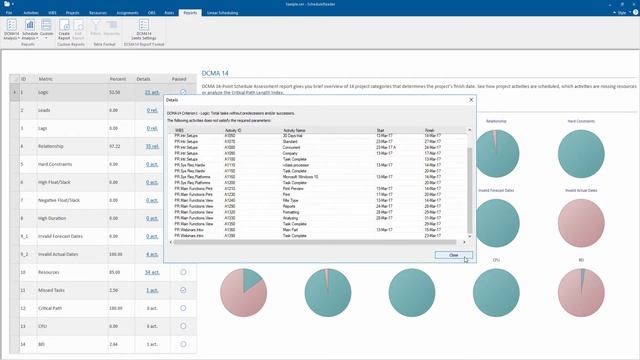Click the CPLI pie chart

click(x=496, y=292)
